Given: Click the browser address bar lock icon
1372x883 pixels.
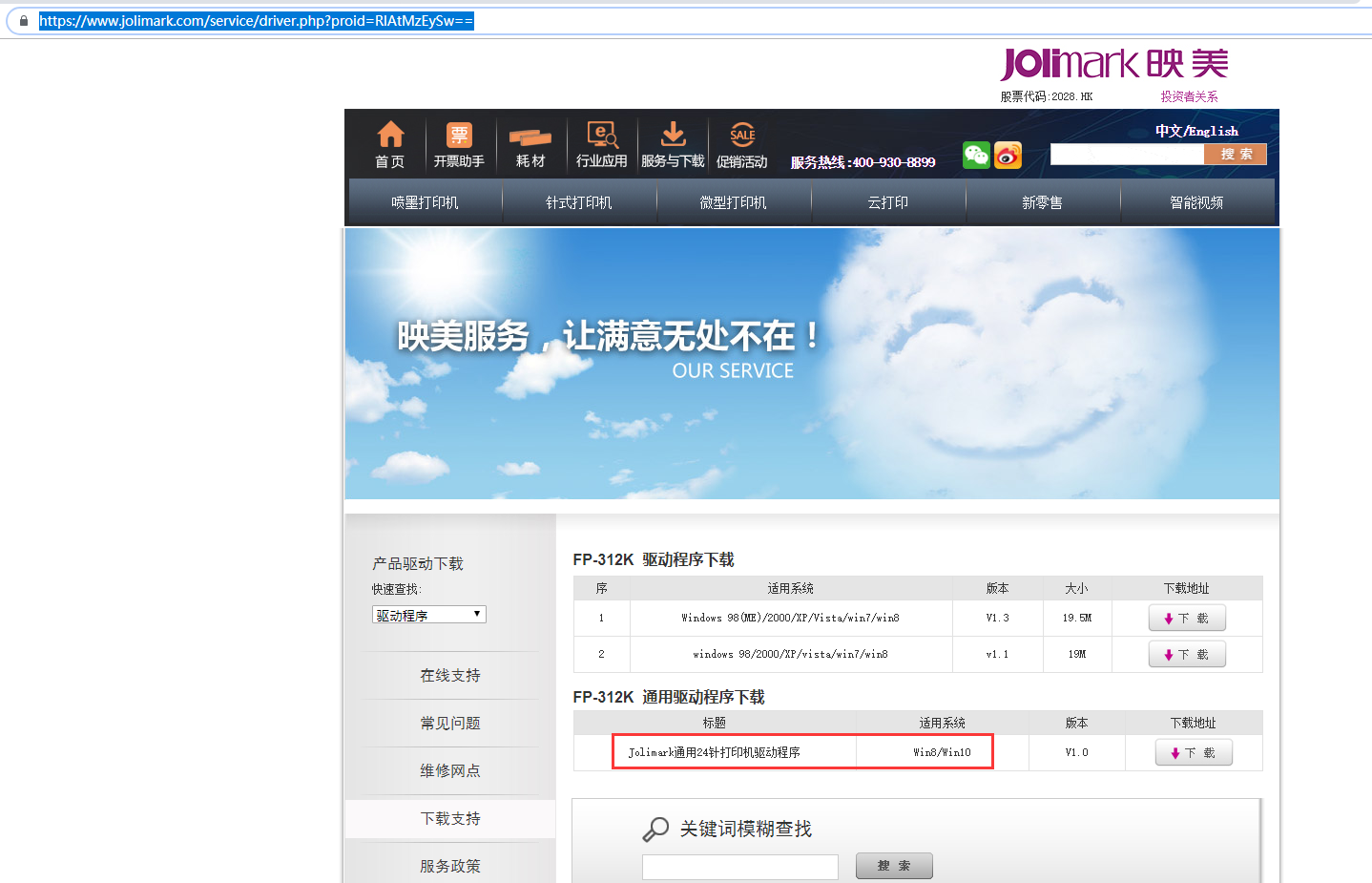Looking at the screenshot, I should (23, 21).
